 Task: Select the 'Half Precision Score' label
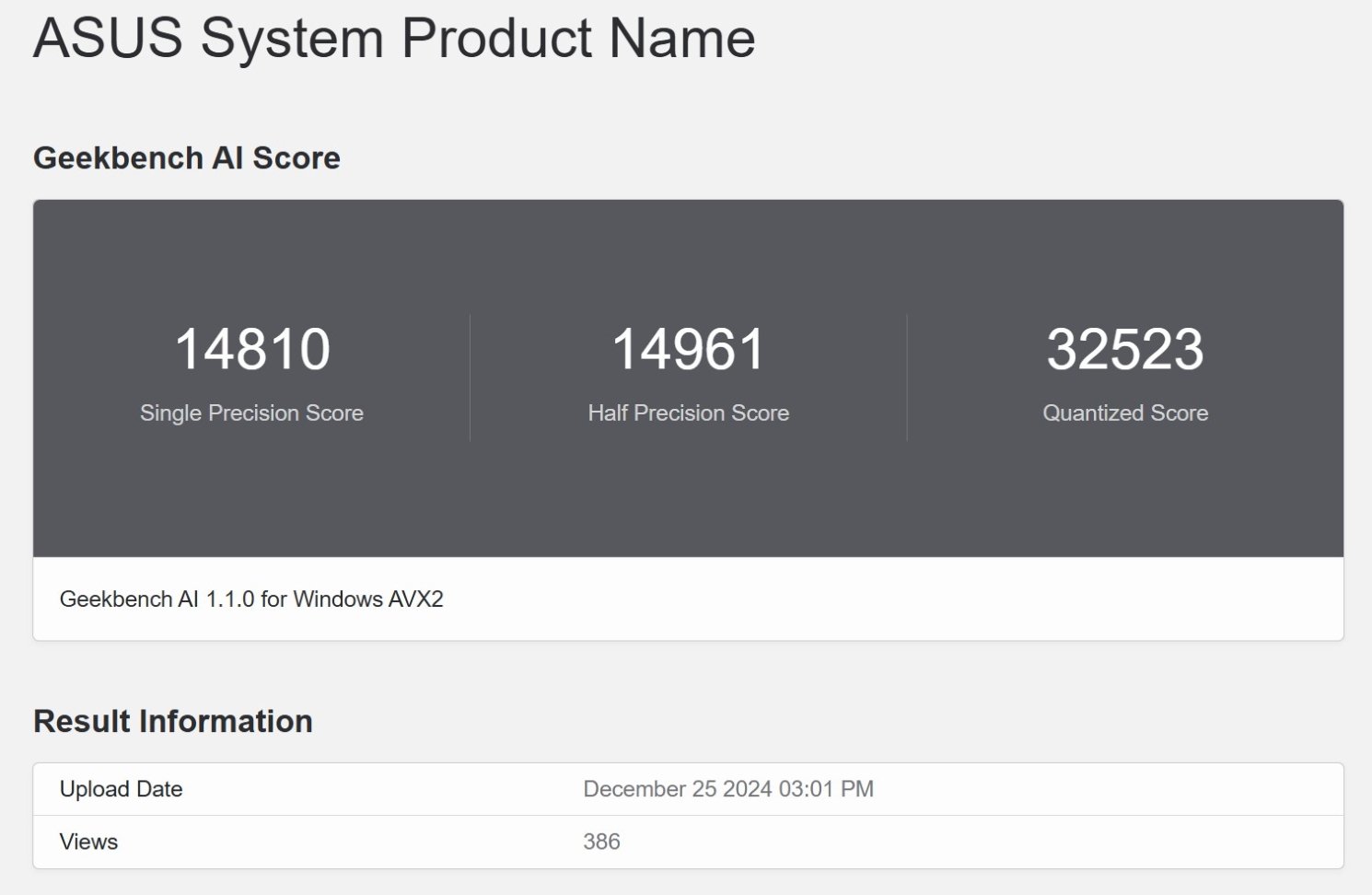[688, 413]
